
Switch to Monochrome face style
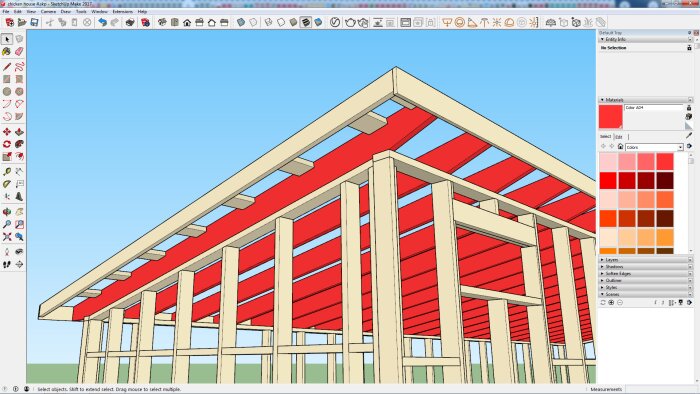pyautogui.click(x=318, y=22)
